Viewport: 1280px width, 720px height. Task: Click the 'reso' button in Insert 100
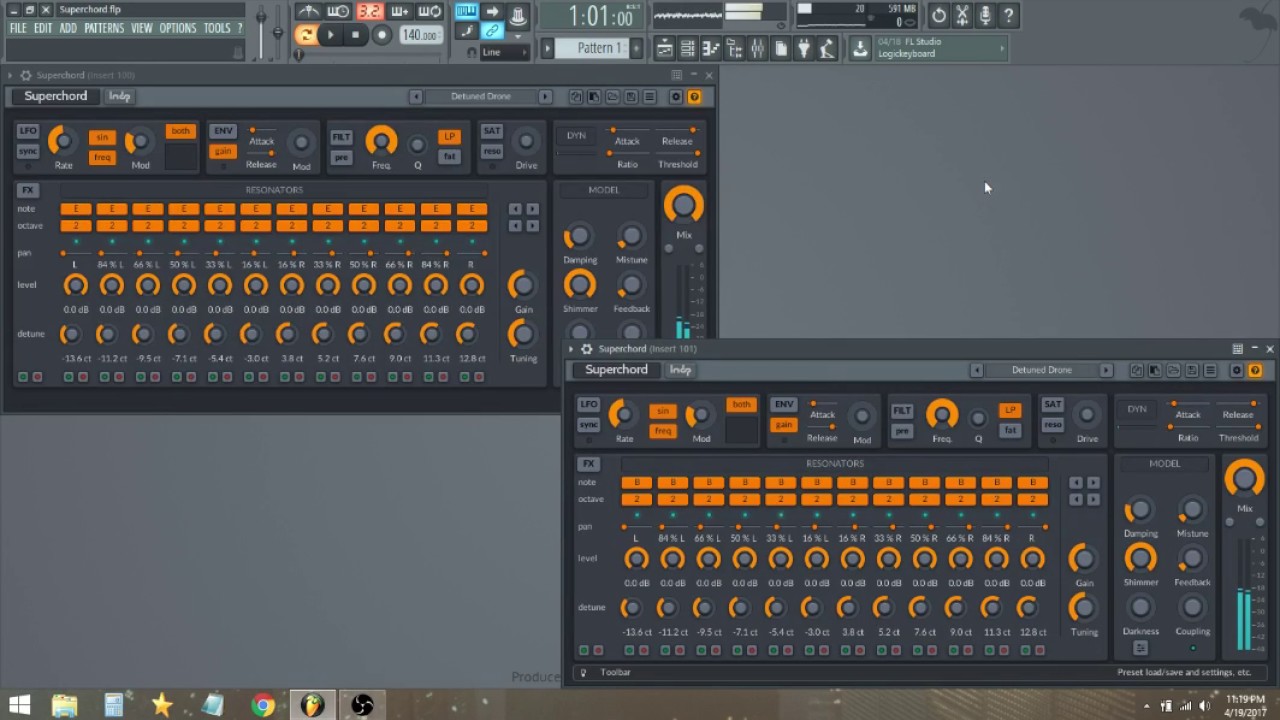coord(491,151)
